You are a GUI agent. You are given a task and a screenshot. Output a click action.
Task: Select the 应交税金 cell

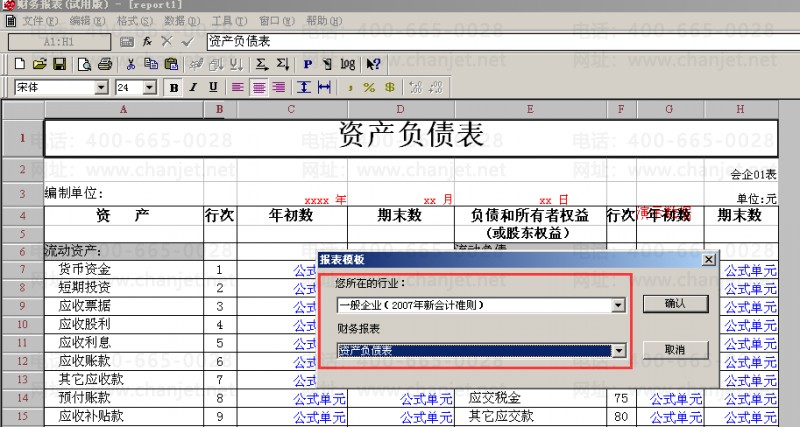530,398
